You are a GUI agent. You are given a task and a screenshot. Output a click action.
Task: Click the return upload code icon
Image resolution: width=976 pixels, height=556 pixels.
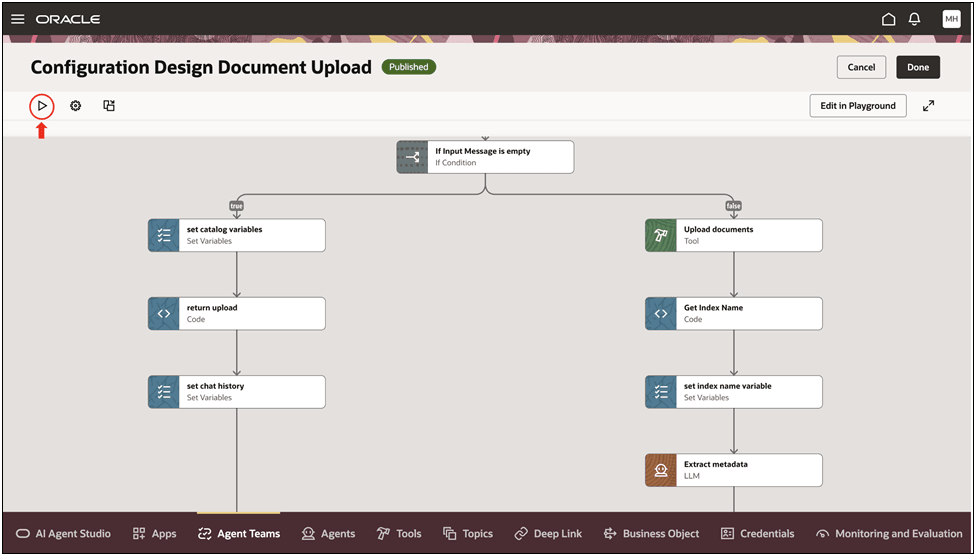pos(164,313)
